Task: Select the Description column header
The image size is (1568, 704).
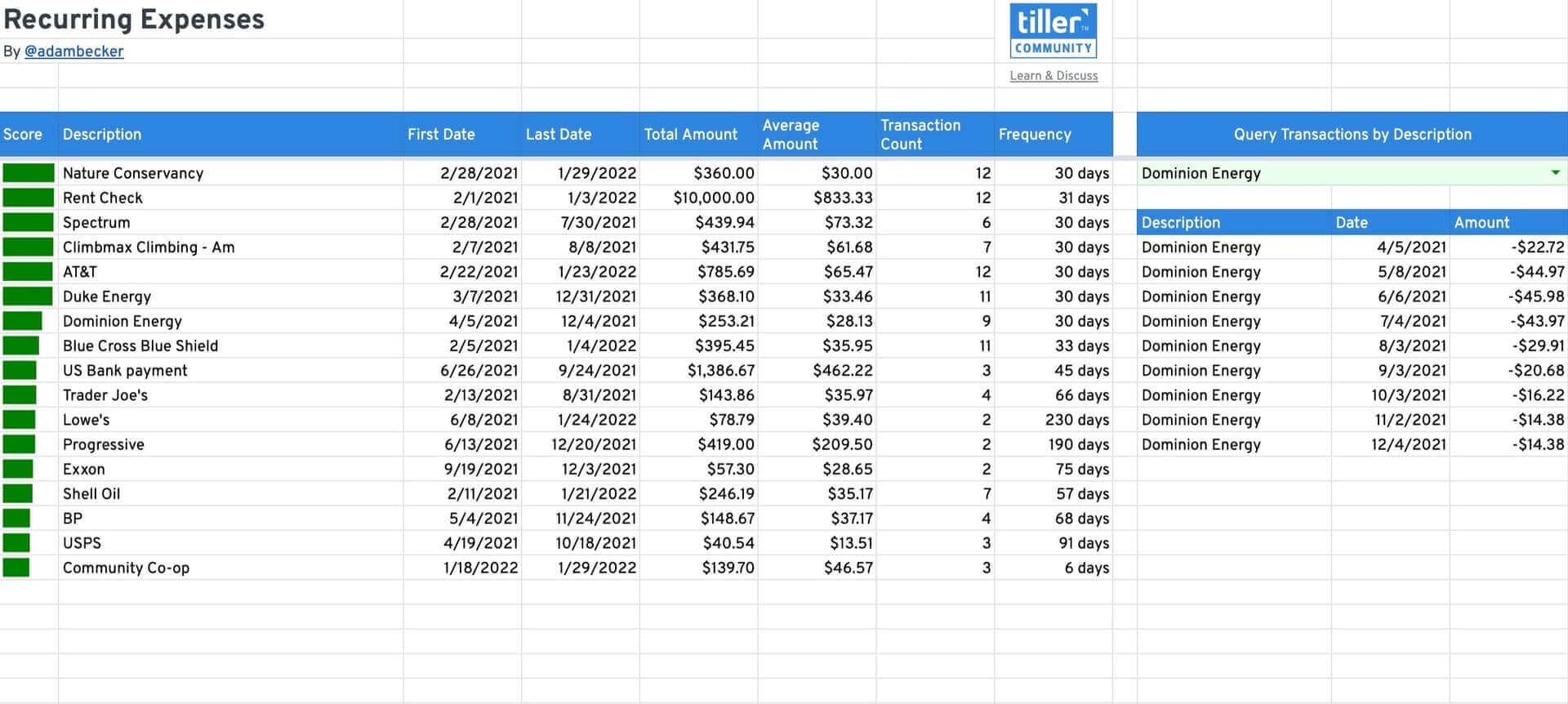Action: pyautogui.click(x=102, y=134)
